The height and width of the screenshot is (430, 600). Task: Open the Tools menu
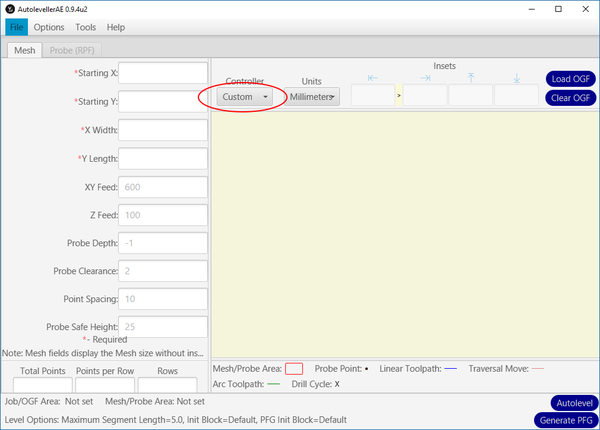tap(86, 27)
